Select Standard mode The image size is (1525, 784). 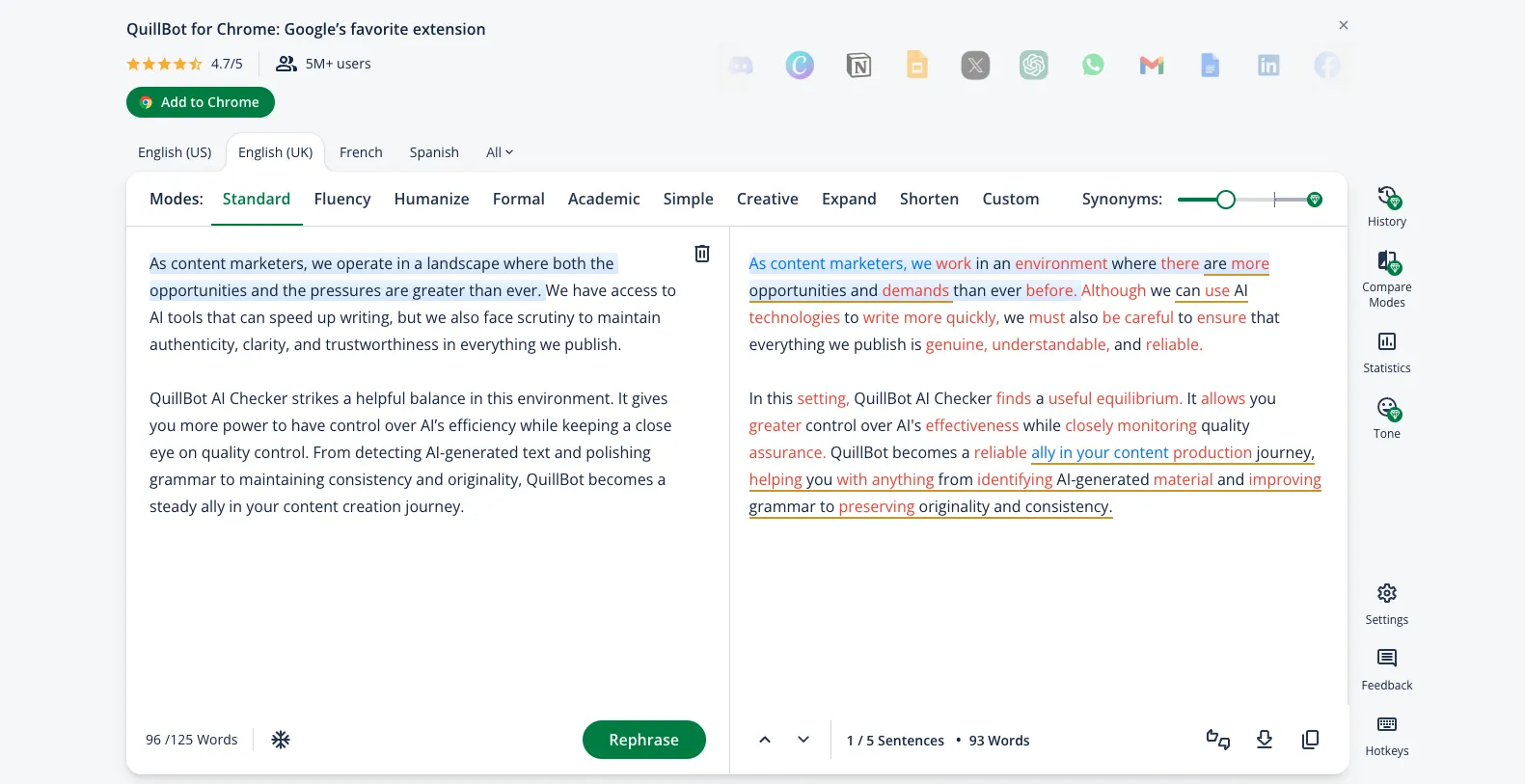pos(257,199)
